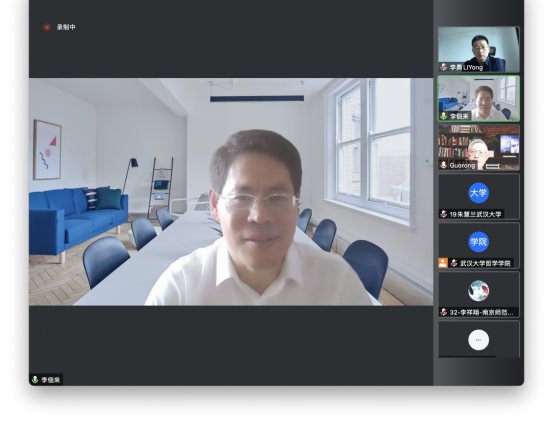Click the red recording indicator icon
554x425 pixels.
(x=47, y=27)
